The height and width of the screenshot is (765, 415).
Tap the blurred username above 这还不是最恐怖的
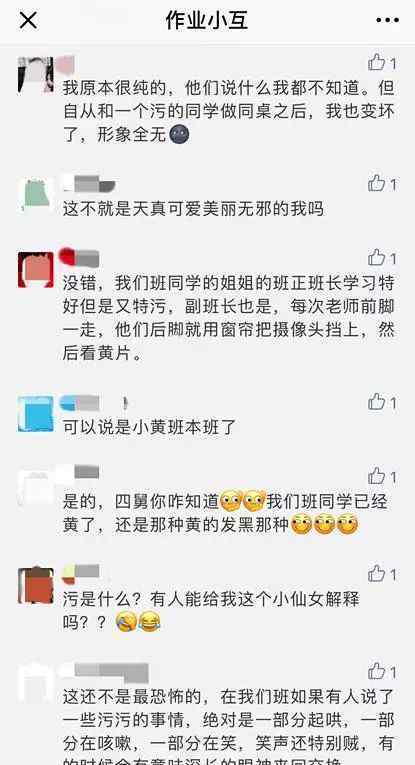pos(105,672)
